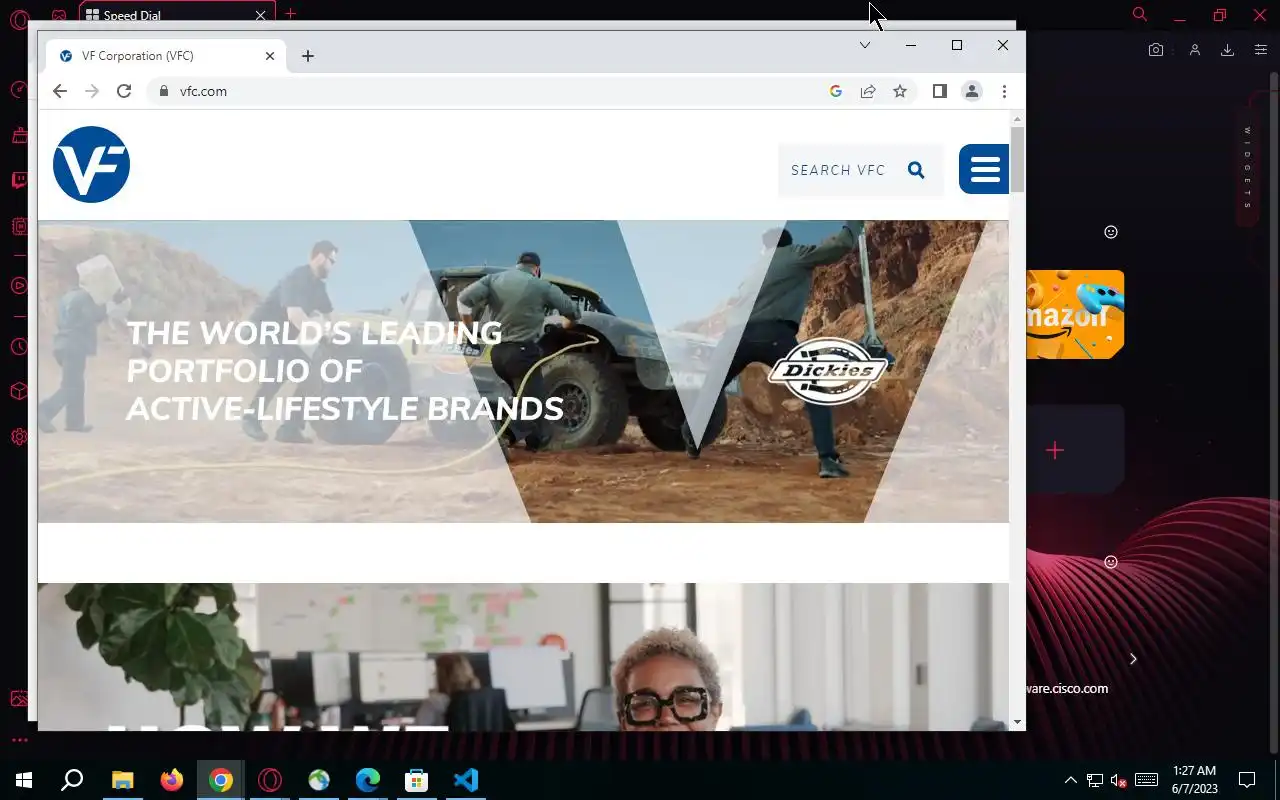Open the notification center icon
Viewport: 1280px width, 800px height.
tap(1247, 780)
